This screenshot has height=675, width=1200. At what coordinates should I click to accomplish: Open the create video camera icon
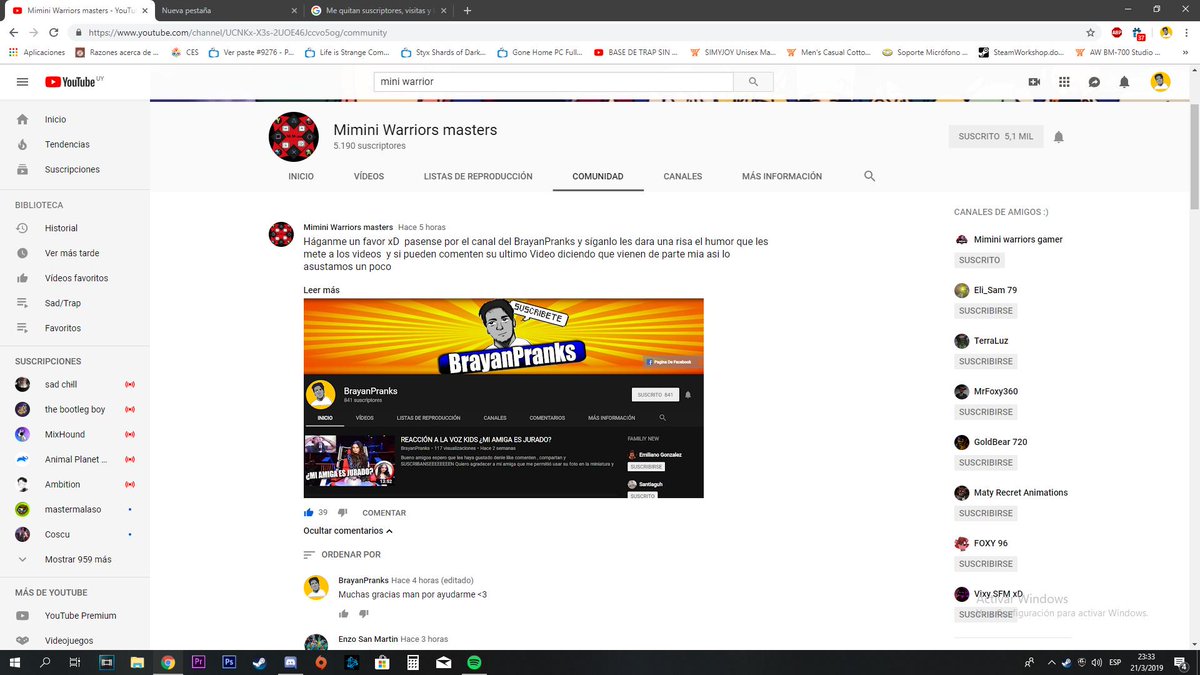1034,82
